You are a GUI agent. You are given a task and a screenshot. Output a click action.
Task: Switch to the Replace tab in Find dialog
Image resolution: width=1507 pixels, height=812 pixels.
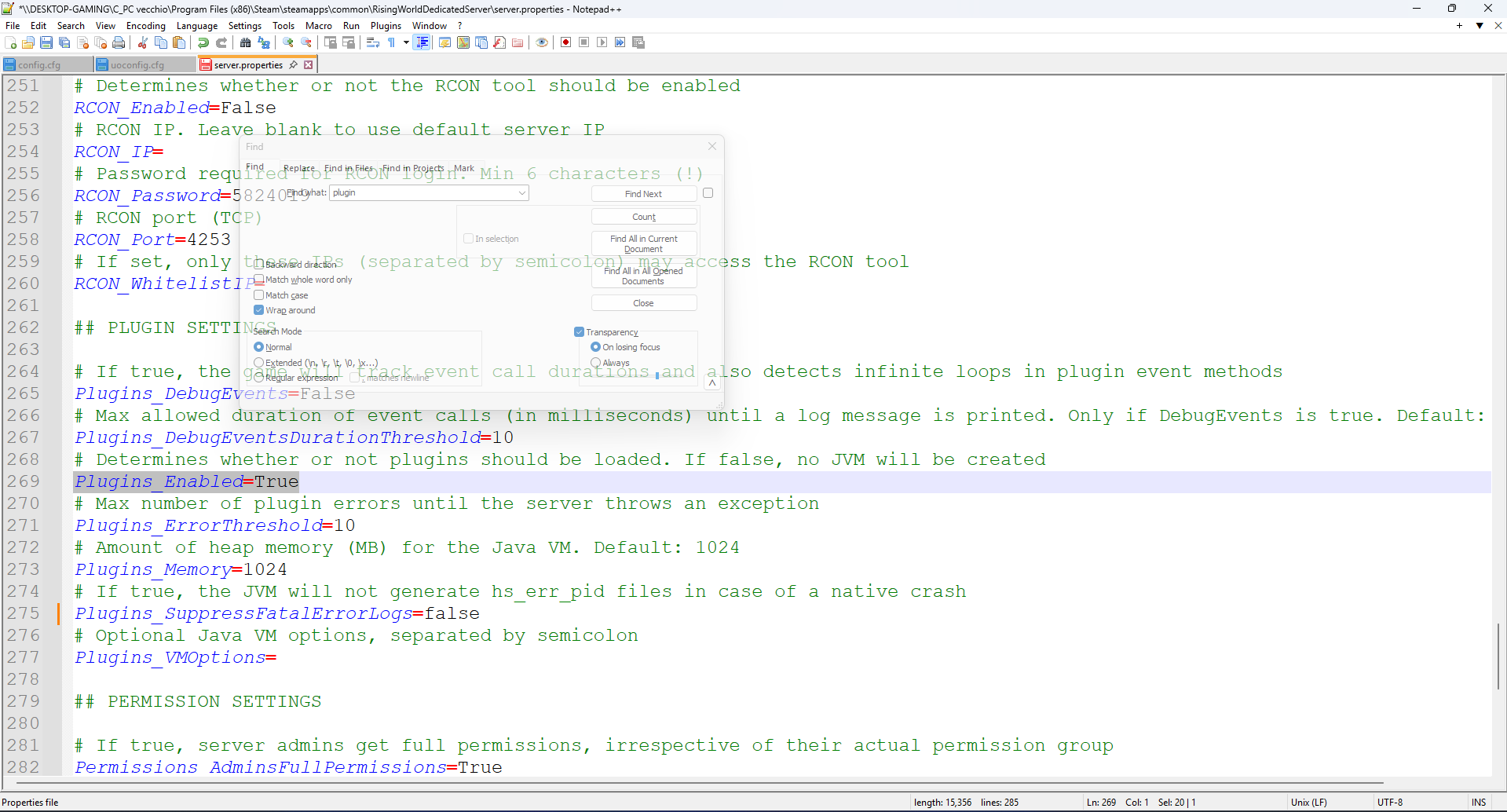(x=298, y=168)
